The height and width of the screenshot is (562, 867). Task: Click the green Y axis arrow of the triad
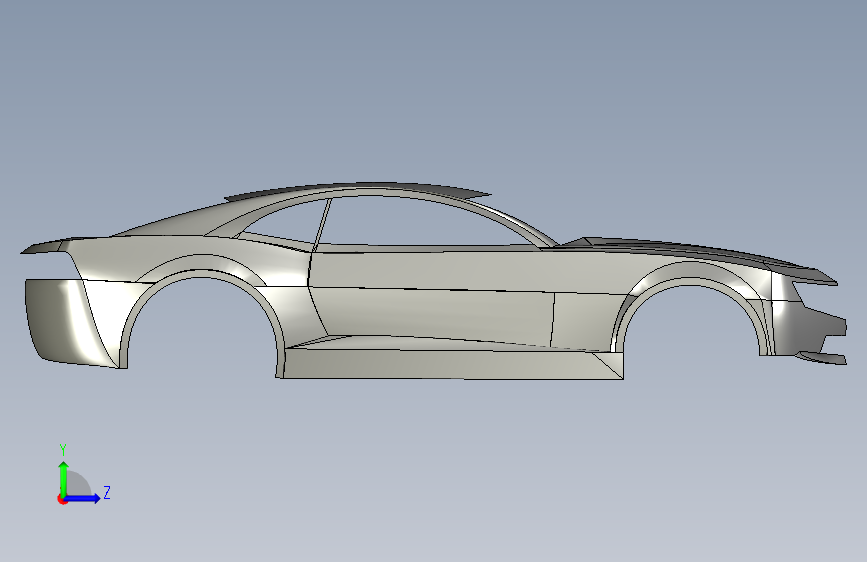tap(64, 478)
